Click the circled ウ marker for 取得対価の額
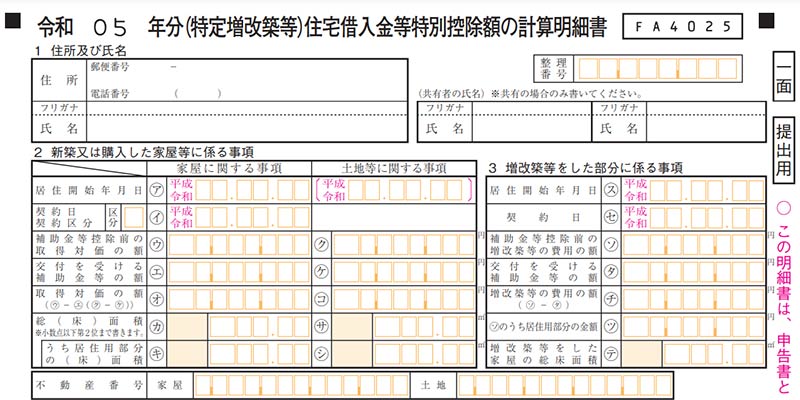Image resolution: width=800 pixels, height=400 pixels. coord(156,244)
